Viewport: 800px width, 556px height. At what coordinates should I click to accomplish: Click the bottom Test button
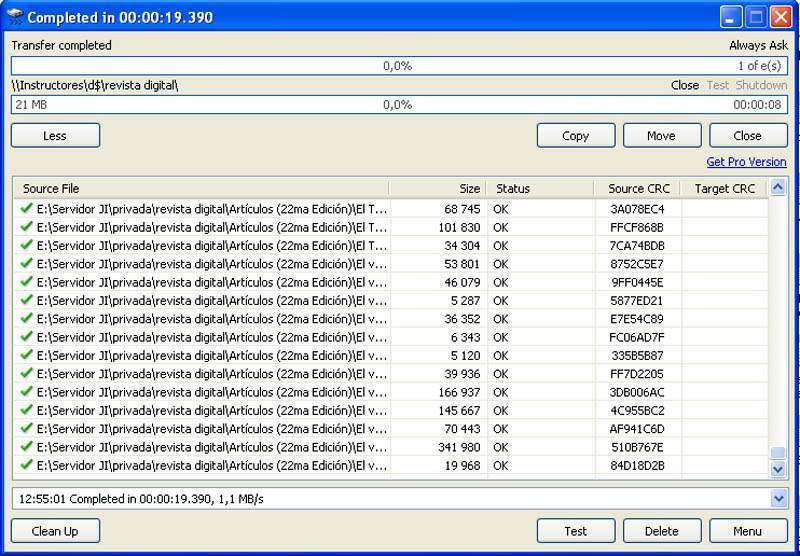(x=576, y=531)
